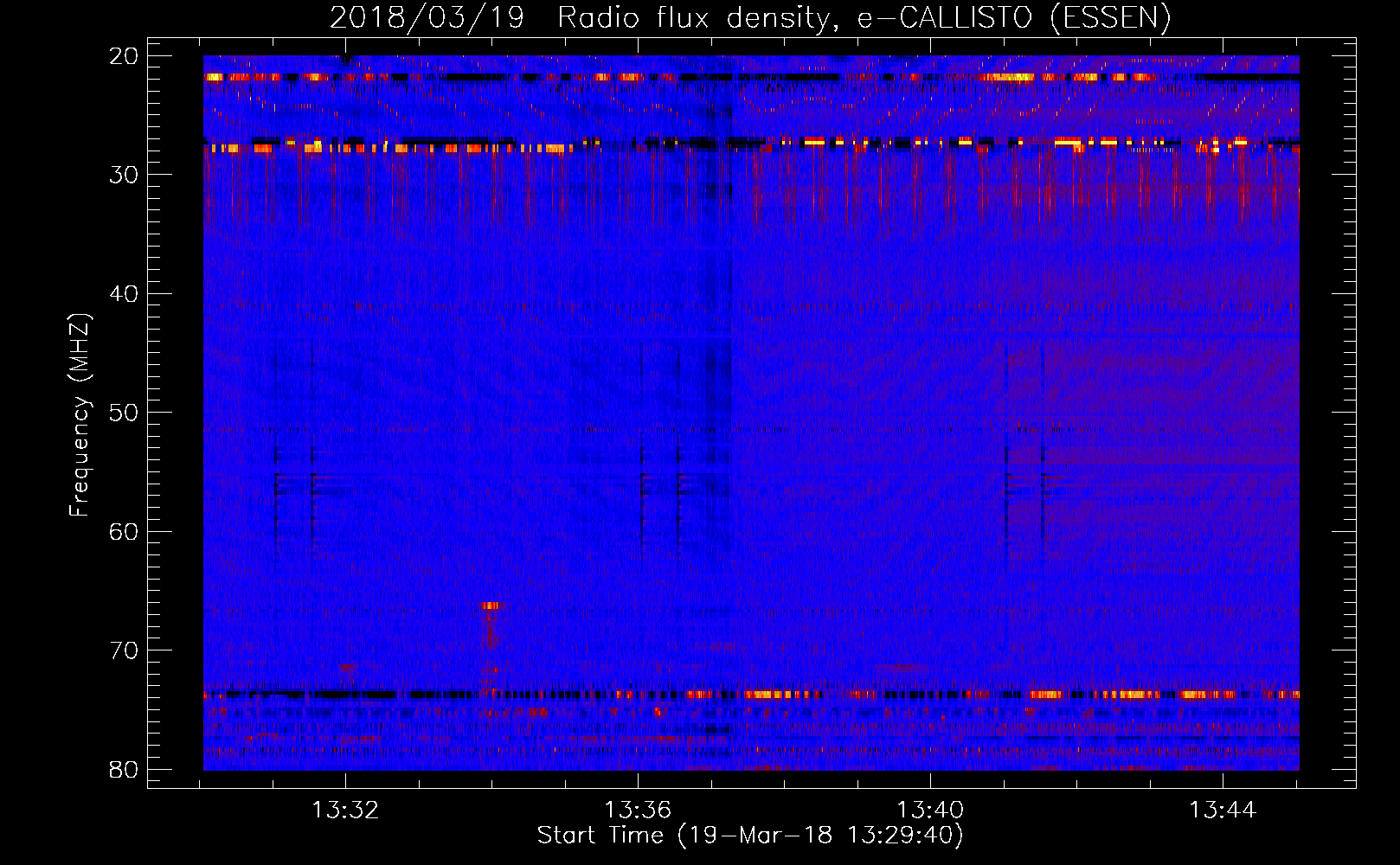
Task: Click the 70 frequency tick label
Action: click(x=125, y=650)
